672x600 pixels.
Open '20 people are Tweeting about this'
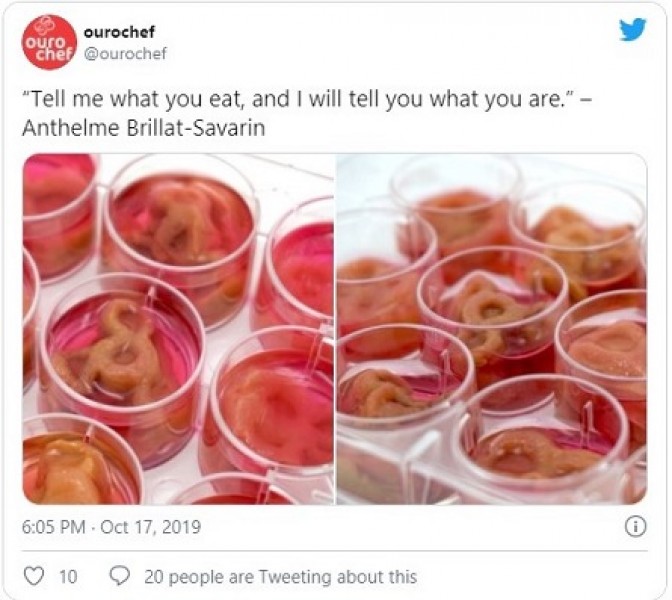pyautogui.click(x=280, y=577)
